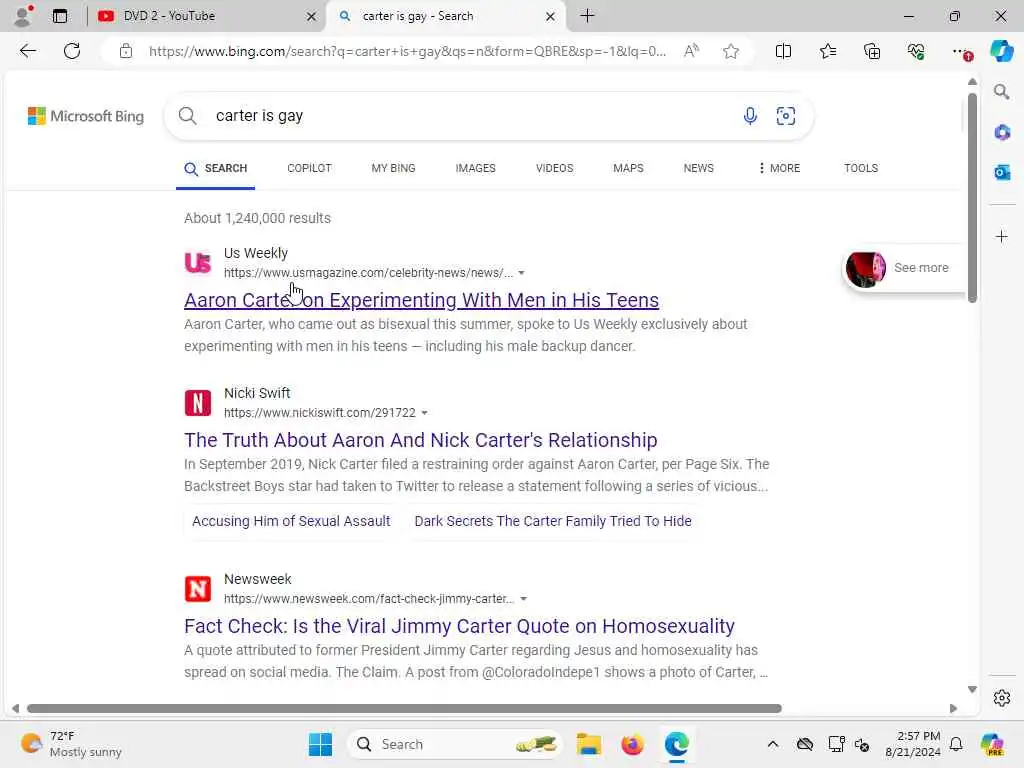
Task: Close the carter is gay Search tab
Action: pyautogui.click(x=551, y=16)
